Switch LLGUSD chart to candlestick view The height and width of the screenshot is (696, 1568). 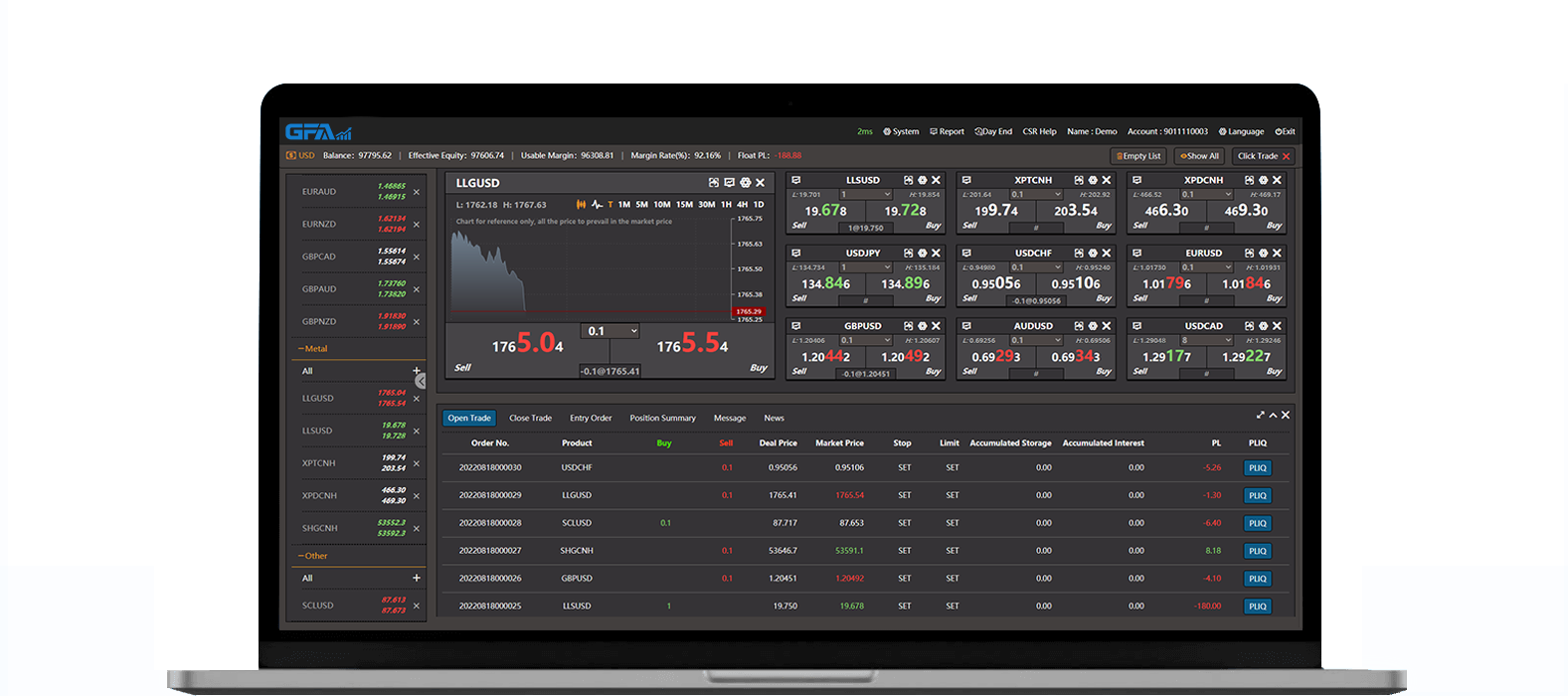point(582,205)
